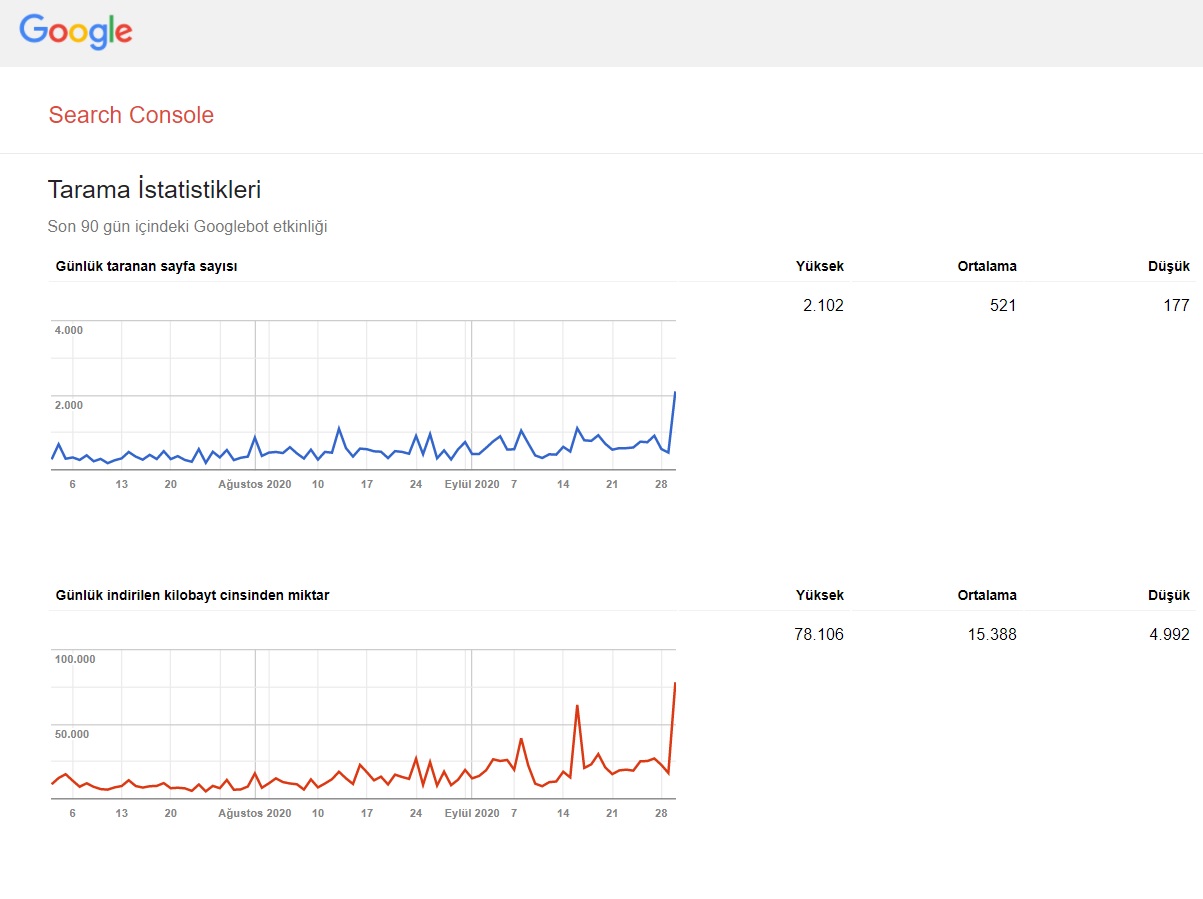Viewport: 1203px width, 899px height.
Task: Click Yüksek header in pages-crawled row
Action: (819, 266)
